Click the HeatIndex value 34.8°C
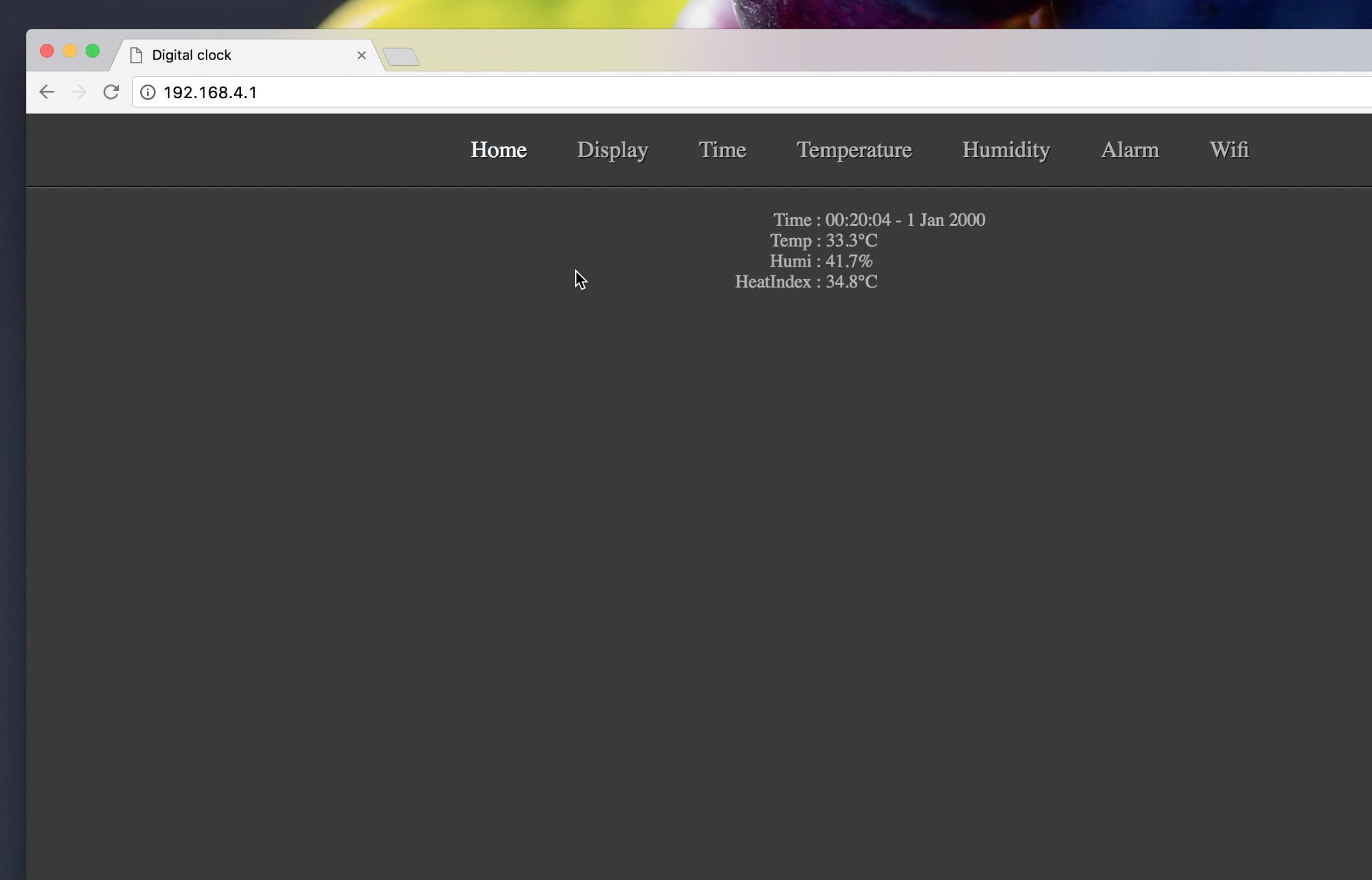Image resolution: width=1372 pixels, height=880 pixels. tap(851, 282)
